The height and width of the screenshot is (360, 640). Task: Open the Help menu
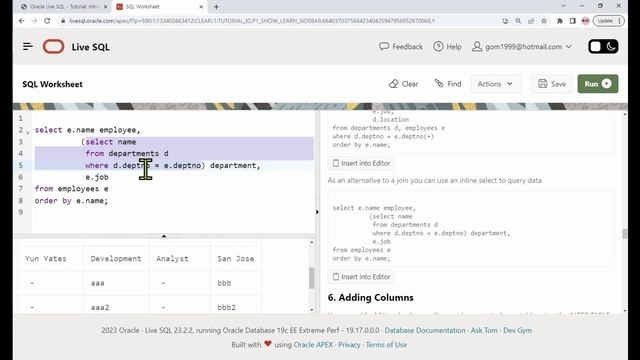(x=447, y=47)
